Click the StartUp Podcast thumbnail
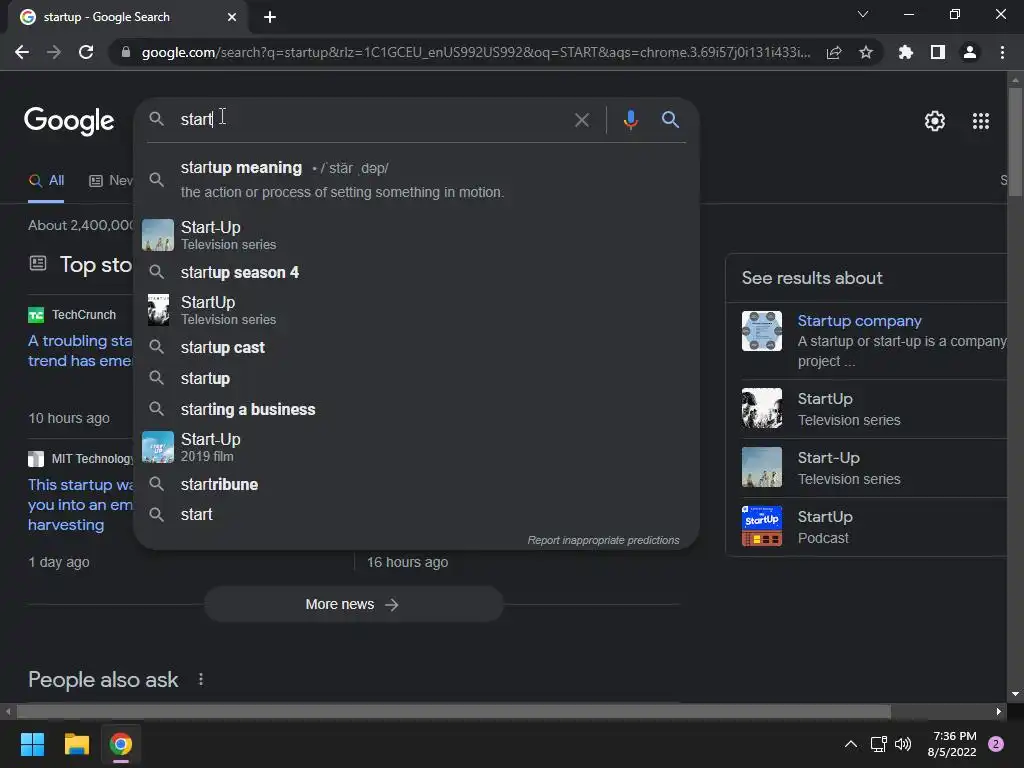 point(761,526)
